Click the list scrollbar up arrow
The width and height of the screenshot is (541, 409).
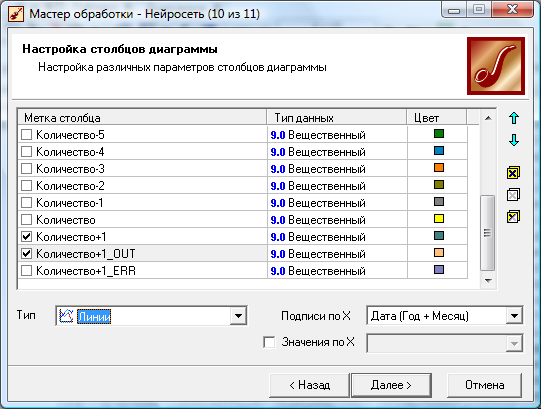[488, 118]
